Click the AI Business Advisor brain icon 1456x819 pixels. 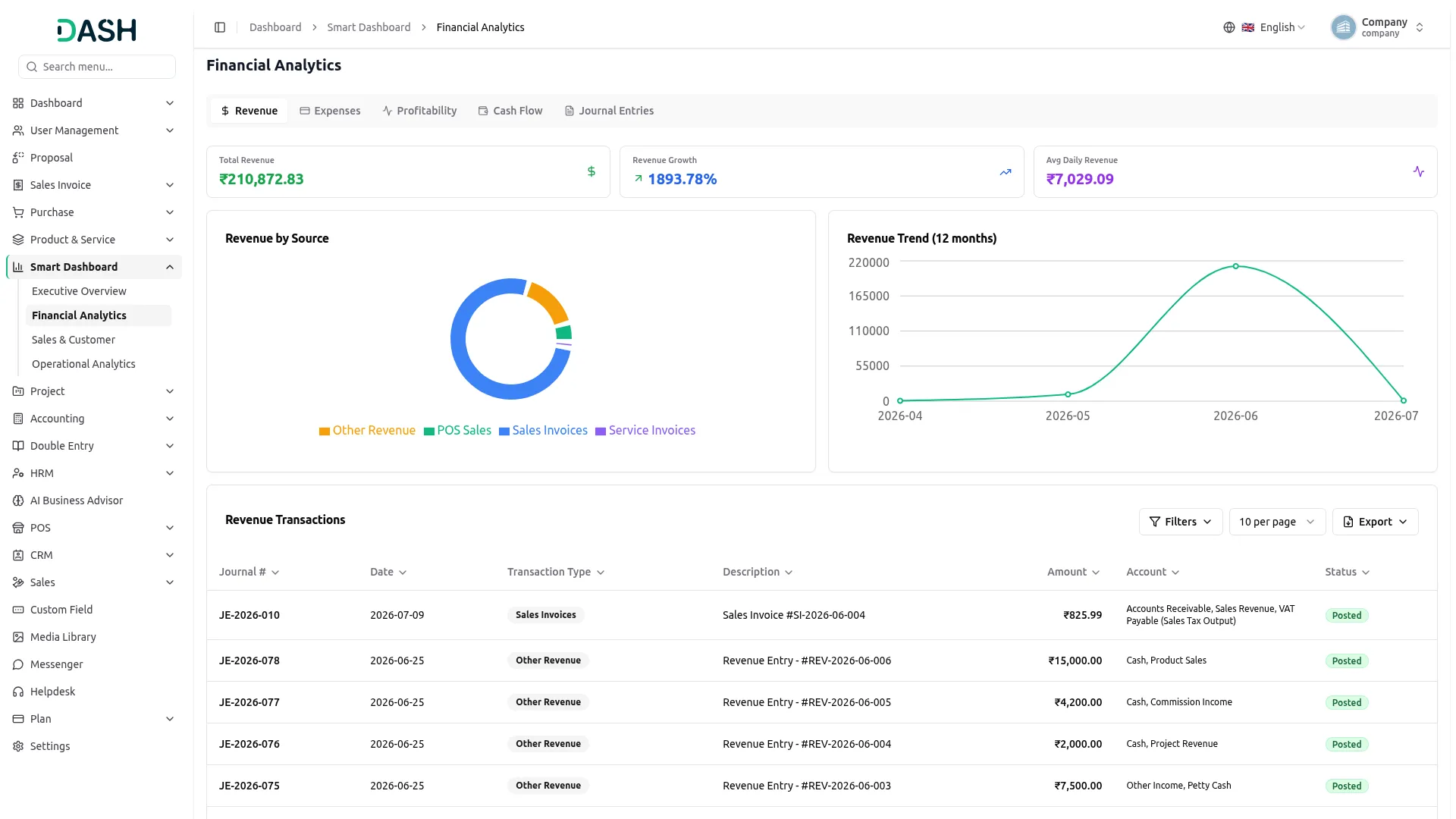pos(18,500)
